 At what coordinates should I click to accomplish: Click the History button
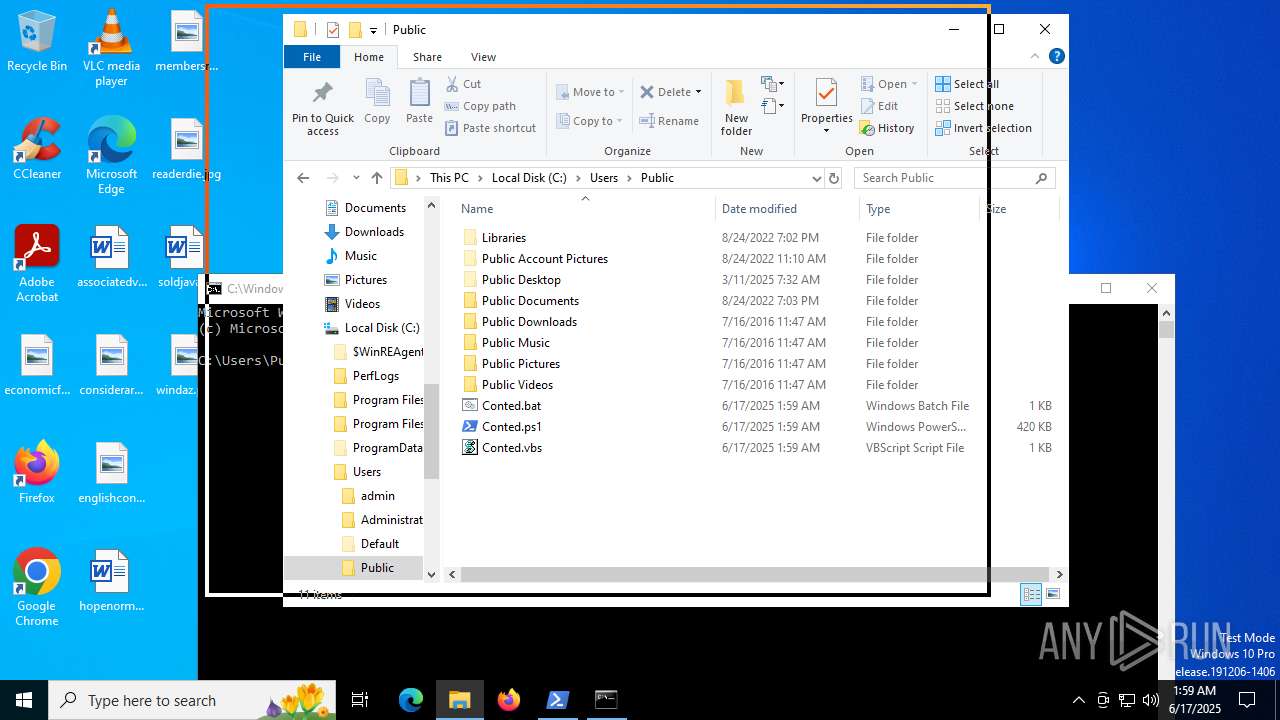[887, 128]
